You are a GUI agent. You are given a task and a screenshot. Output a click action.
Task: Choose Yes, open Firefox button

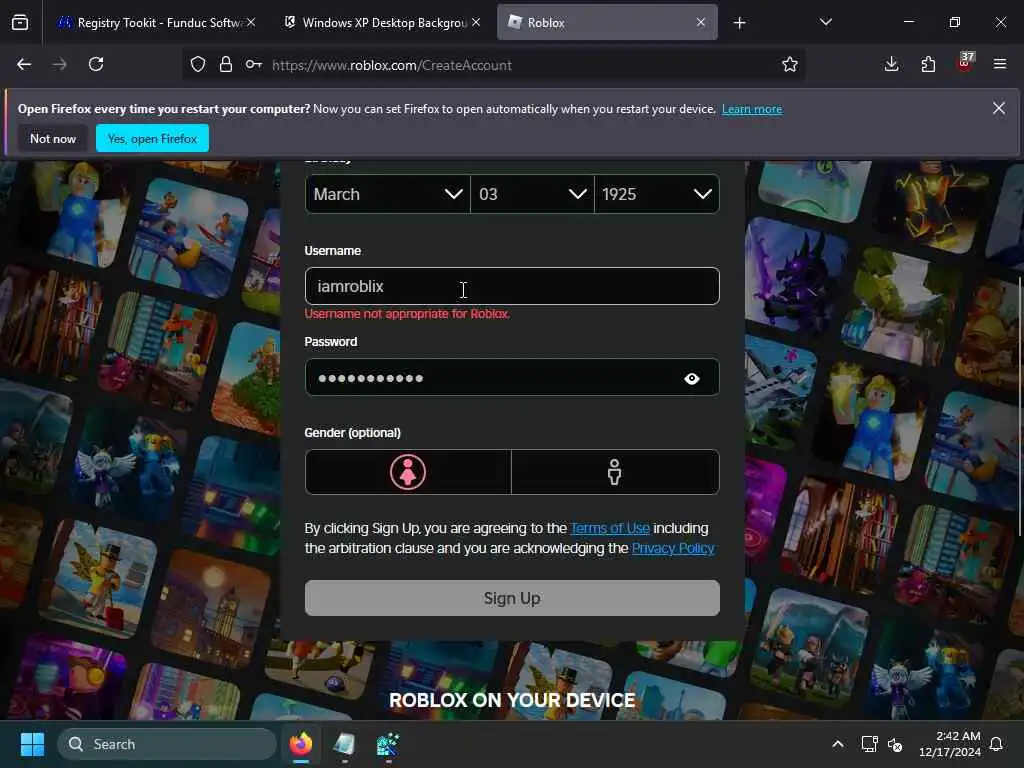[152, 138]
